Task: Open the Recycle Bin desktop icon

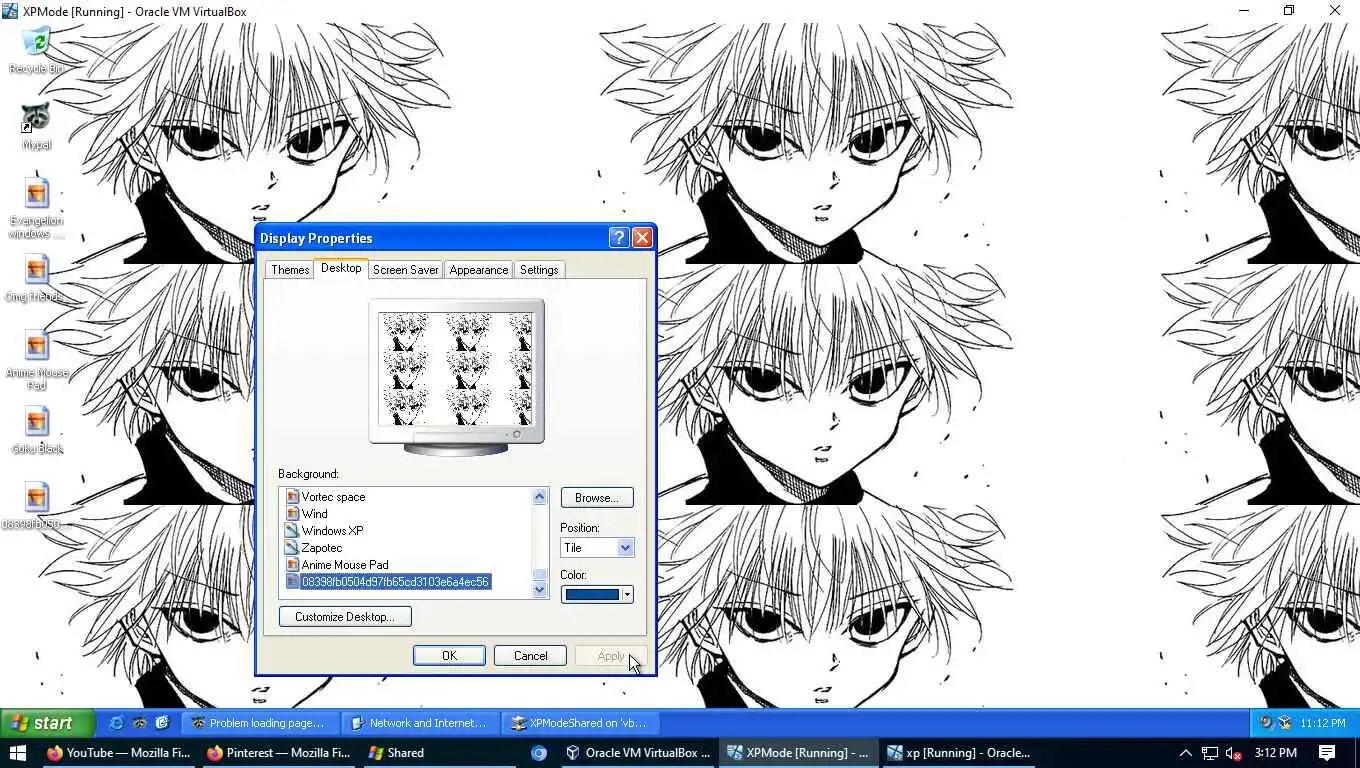Action: point(36,50)
